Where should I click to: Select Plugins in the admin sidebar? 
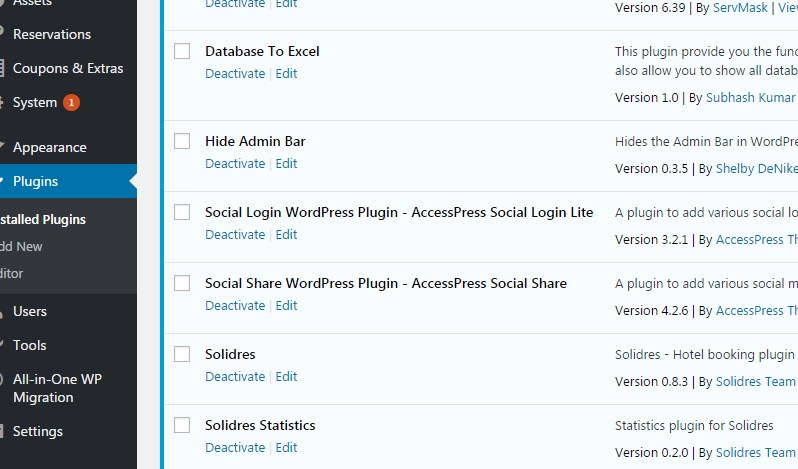point(36,181)
